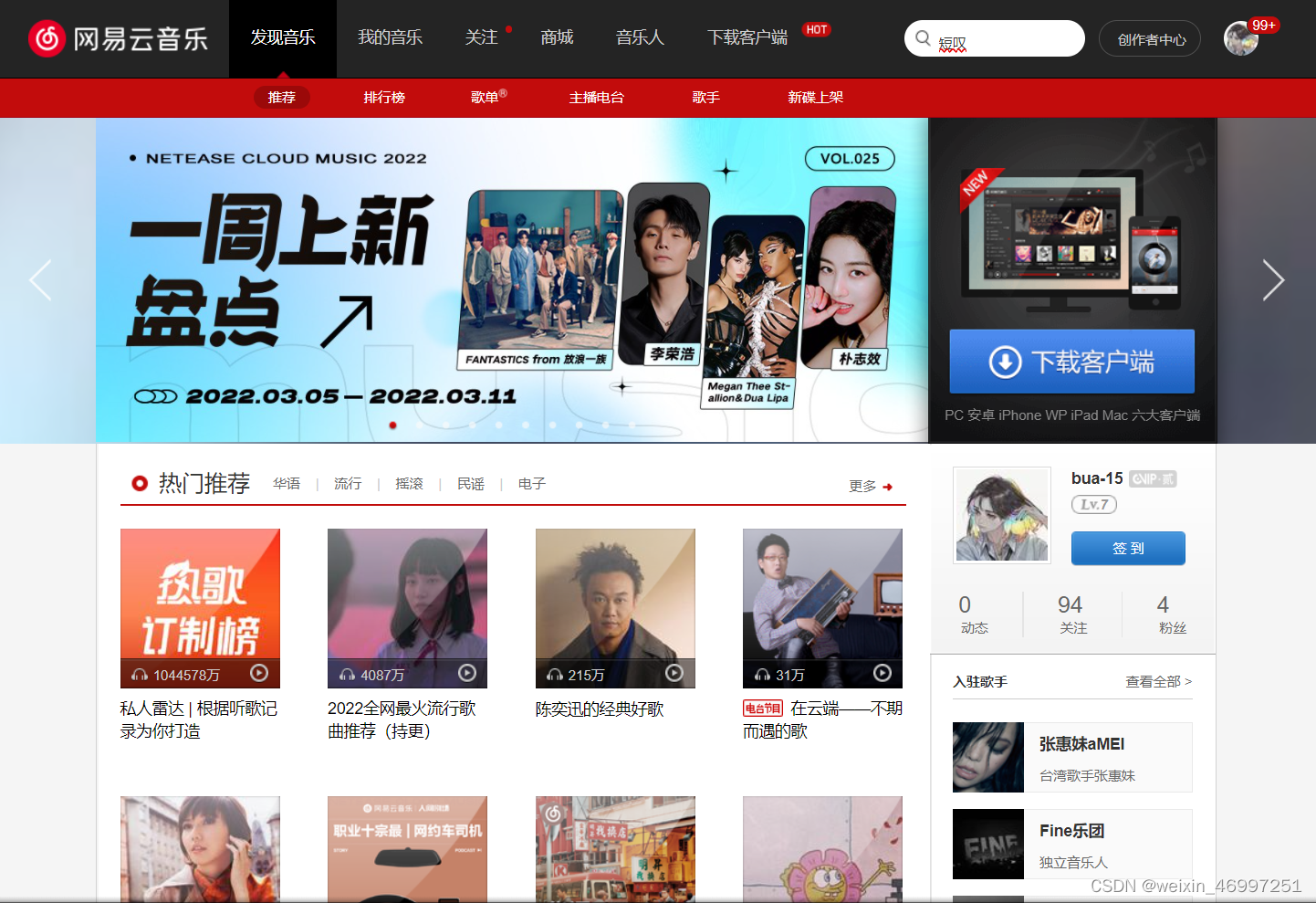Click the blue 下载客户端 download button
1316x903 pixels.
pyautogui.click(x=1071, y=362)
